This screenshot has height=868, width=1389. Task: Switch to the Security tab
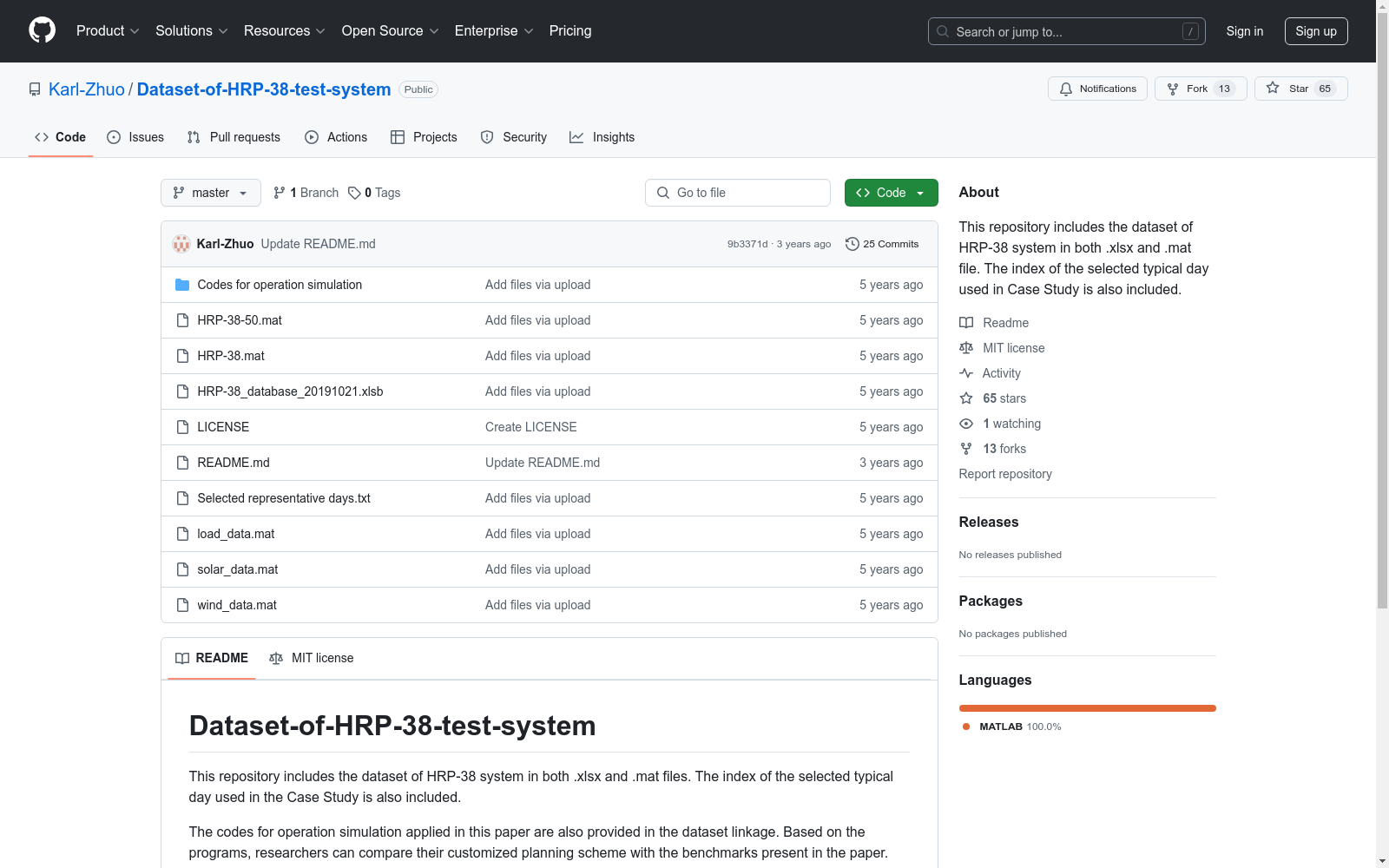pos(514,137)
